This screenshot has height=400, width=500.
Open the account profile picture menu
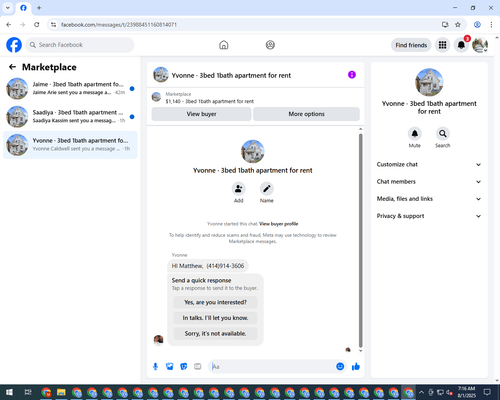click(480, 45)
